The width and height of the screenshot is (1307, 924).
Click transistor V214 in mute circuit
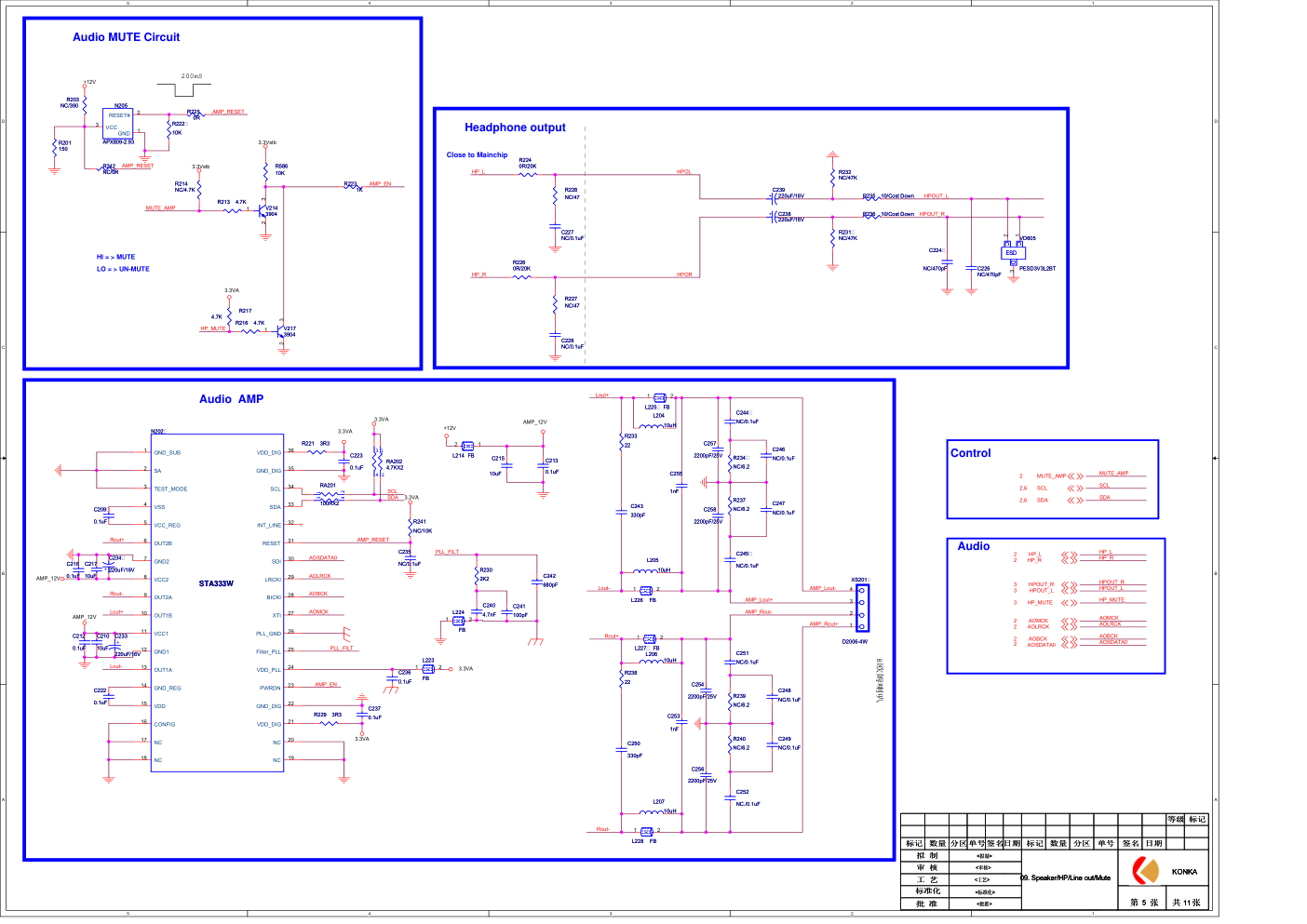coord(264,212)
